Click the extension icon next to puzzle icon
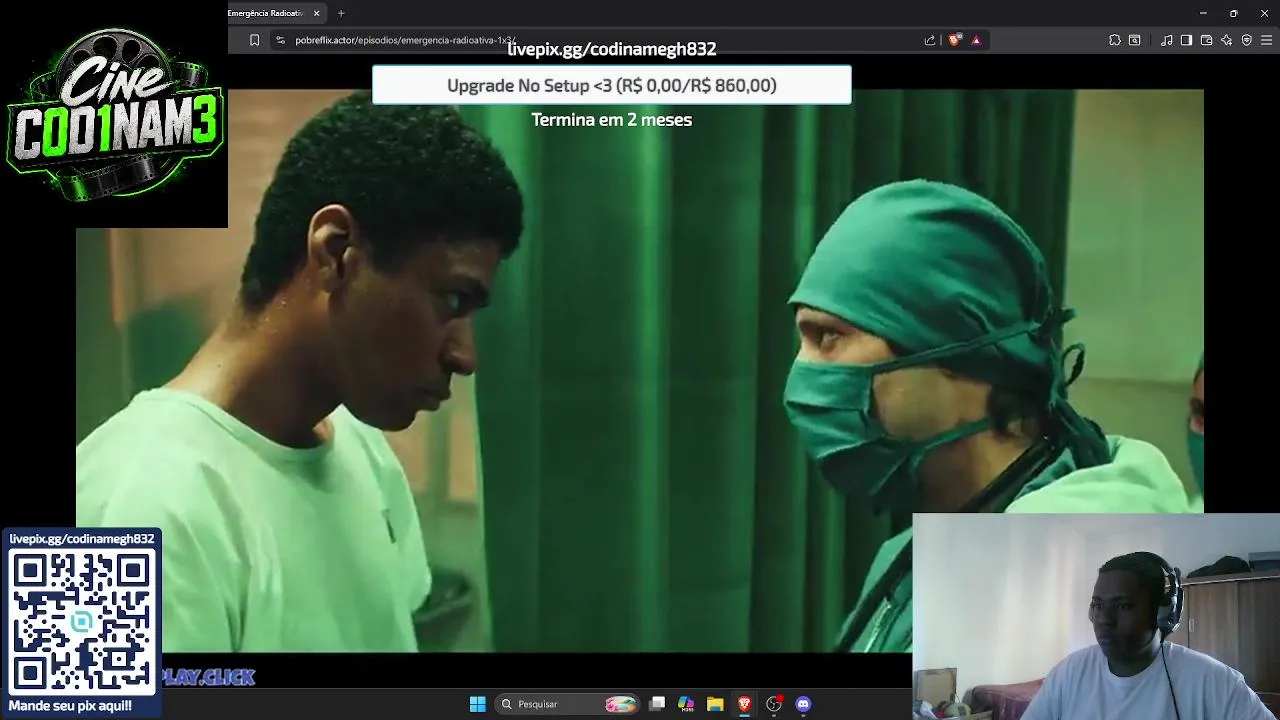 tap(1135, 40)
